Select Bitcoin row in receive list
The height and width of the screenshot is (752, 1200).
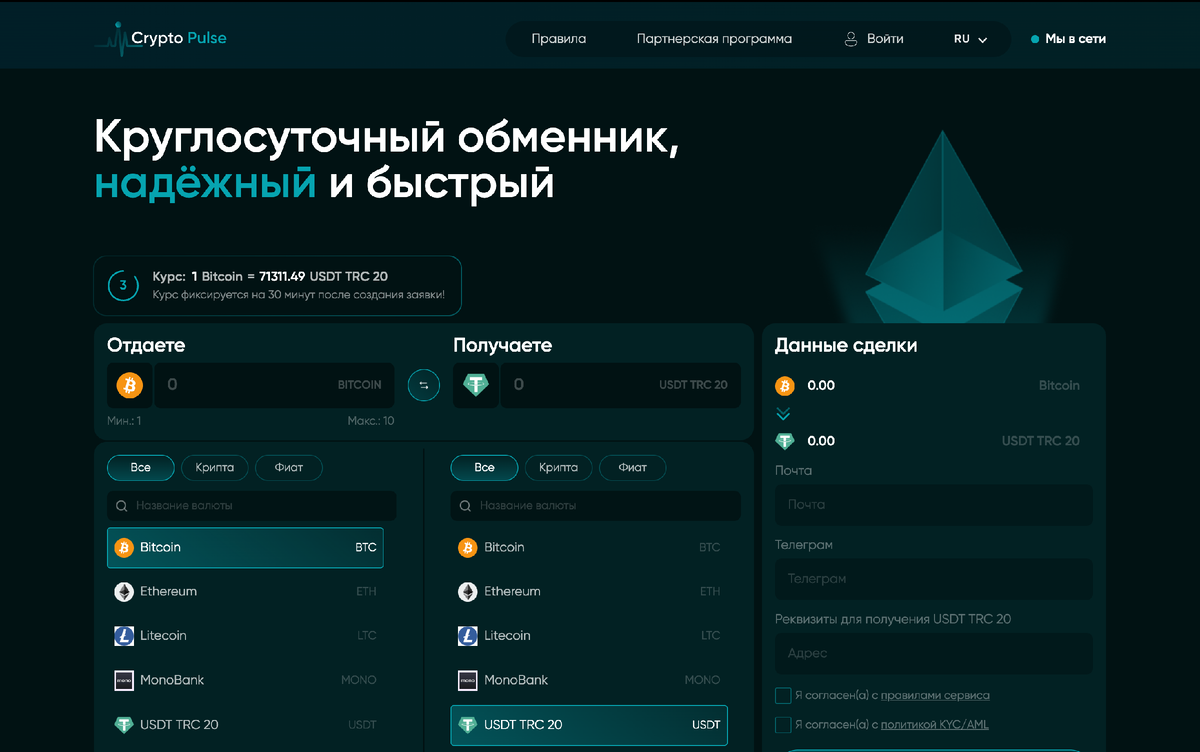click(589, 548)
